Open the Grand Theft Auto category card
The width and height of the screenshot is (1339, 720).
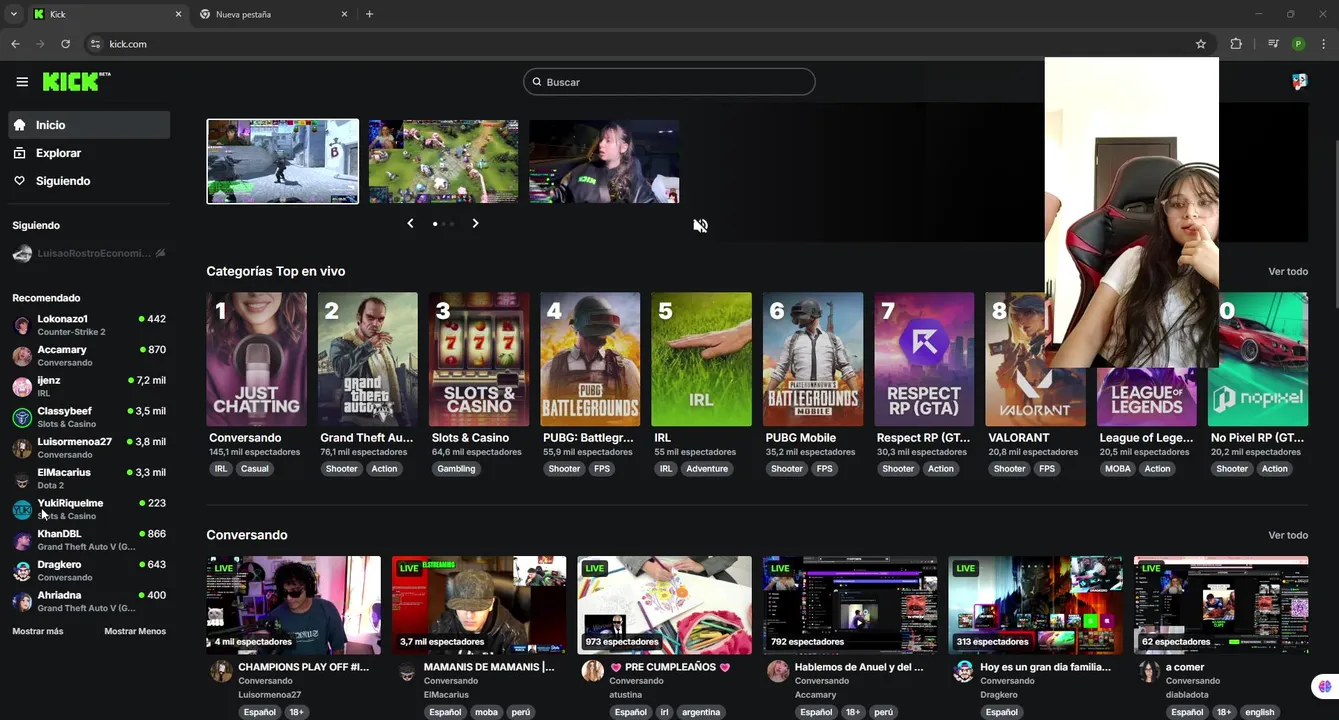(368, 359)
